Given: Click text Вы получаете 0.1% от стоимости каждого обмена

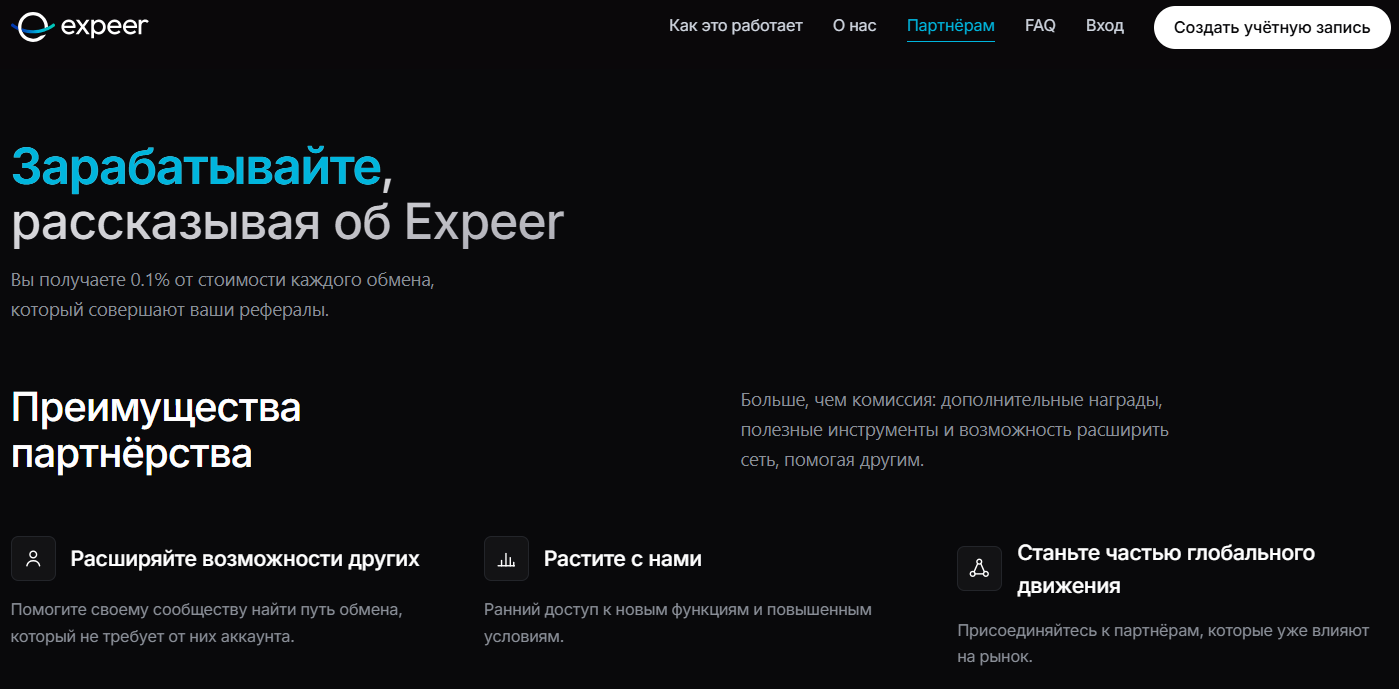Looking at the screenshot, I should tap(223, 280).
